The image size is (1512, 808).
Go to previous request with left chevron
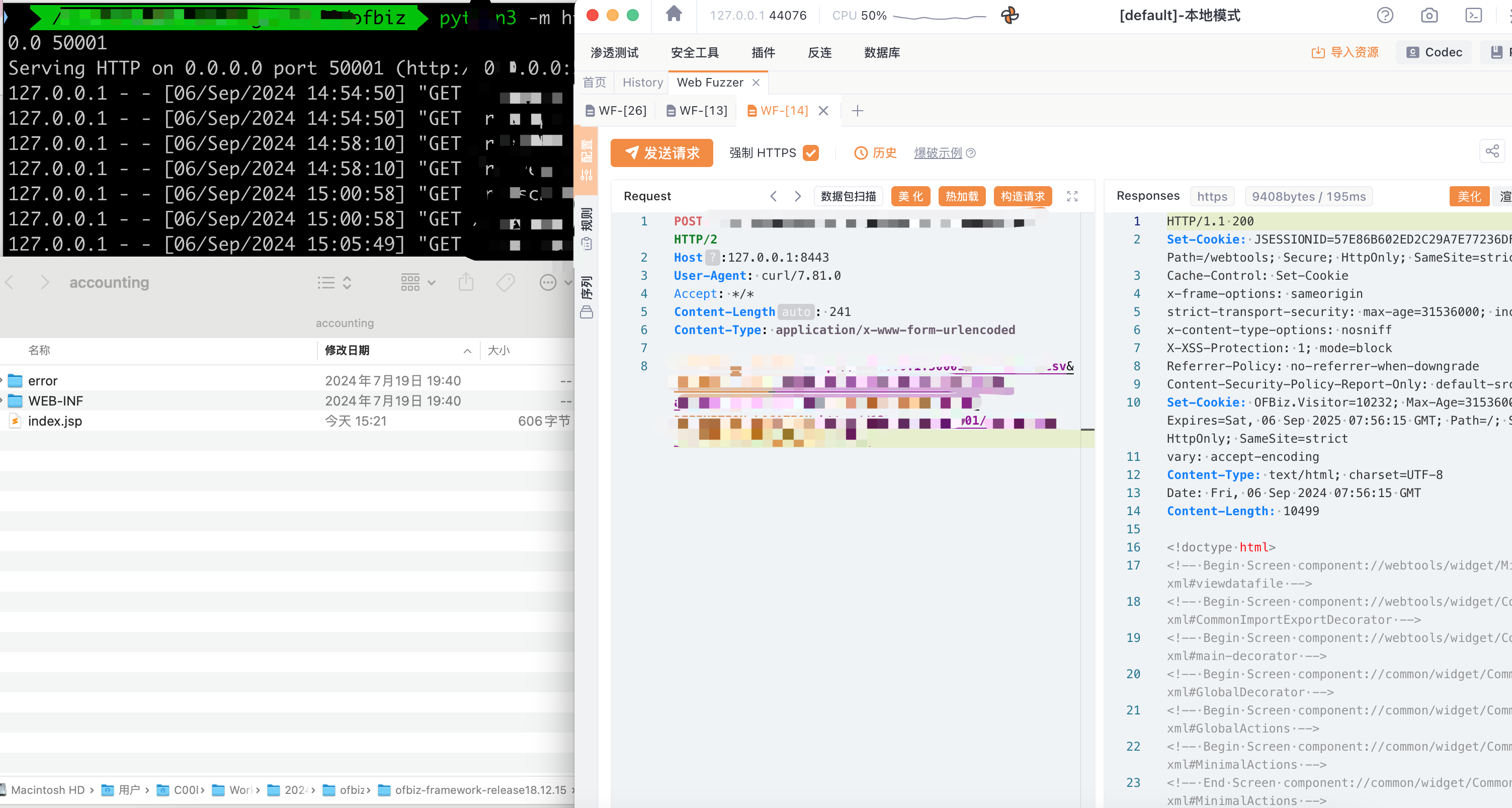(774, 196)
